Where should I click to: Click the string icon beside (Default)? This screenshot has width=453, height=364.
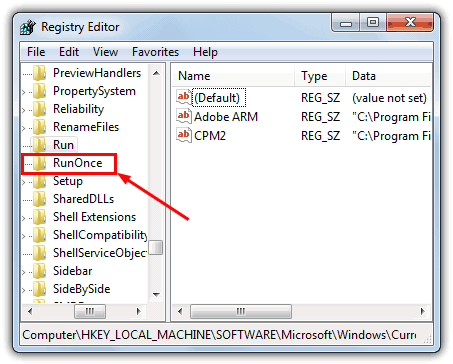[184, 97]
